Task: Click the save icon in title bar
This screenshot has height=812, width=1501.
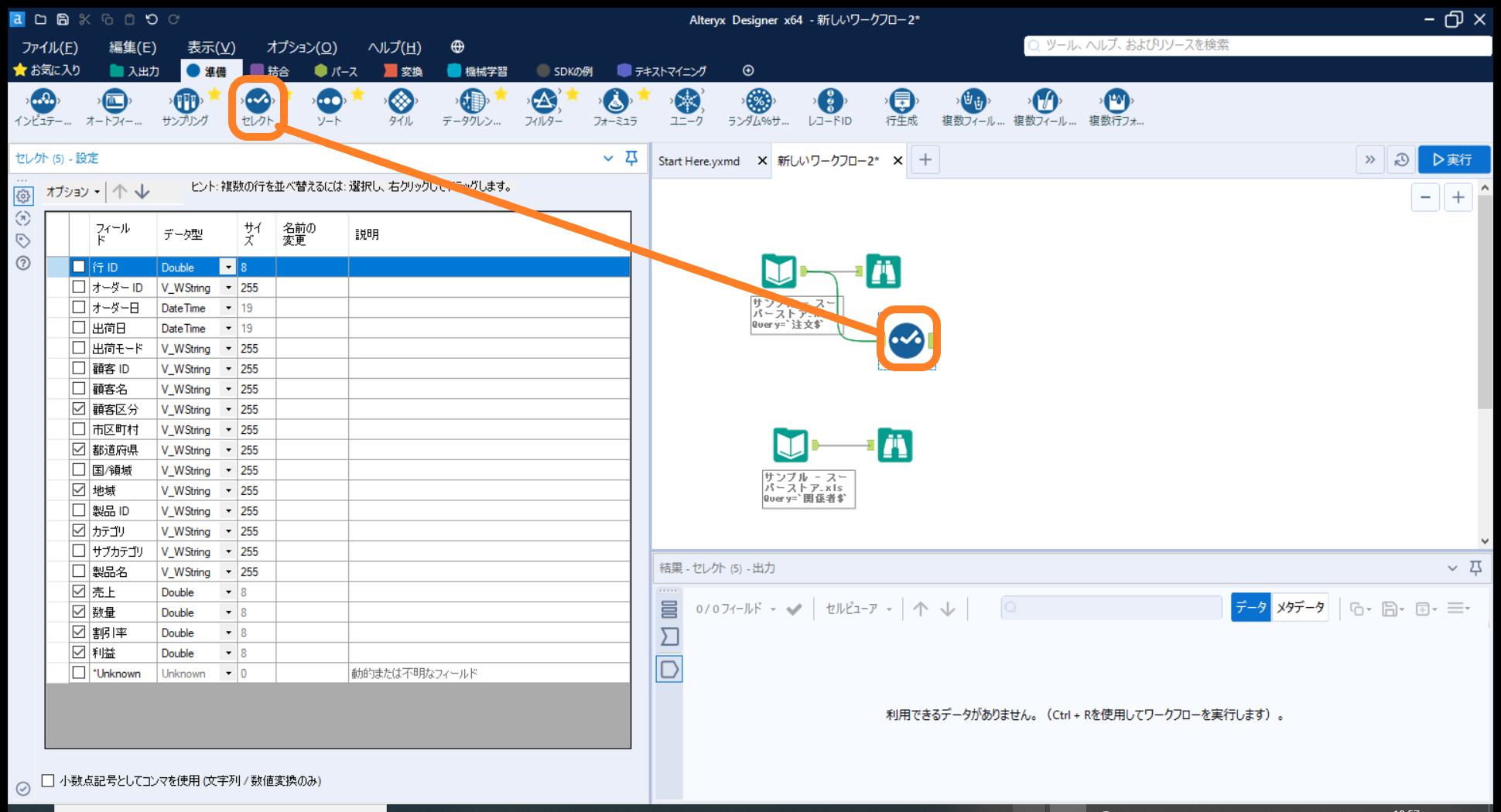Action: (63, 19)
